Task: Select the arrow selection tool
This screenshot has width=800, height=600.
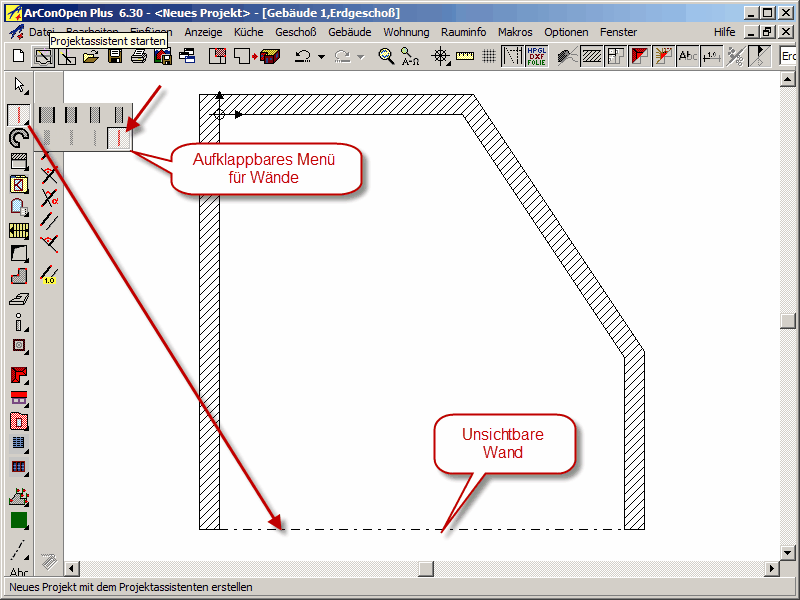Action: point(19,85)
